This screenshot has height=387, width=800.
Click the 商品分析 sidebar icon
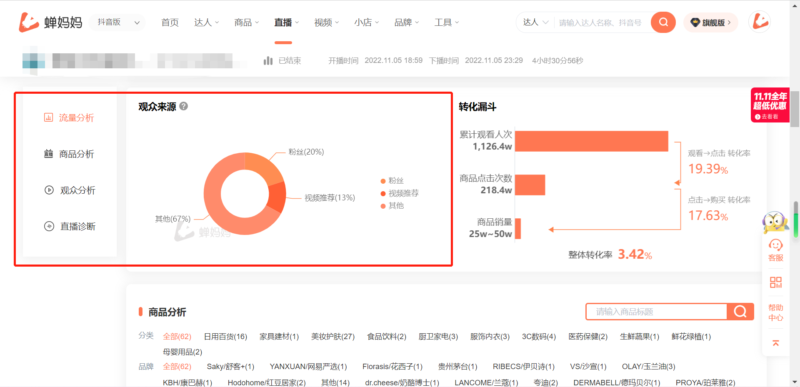(48, 154)
